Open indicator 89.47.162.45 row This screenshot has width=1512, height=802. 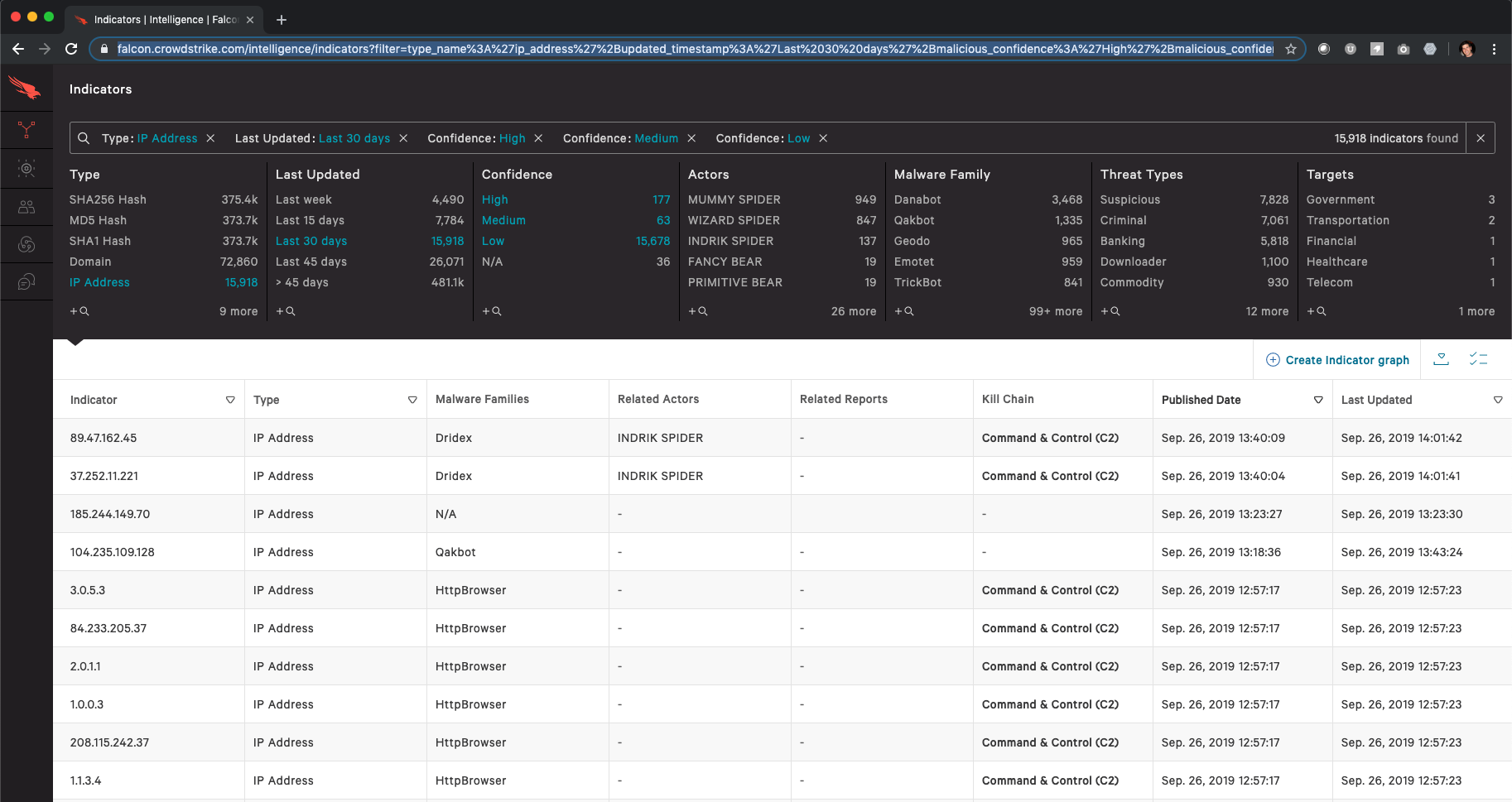tap(782, 438)
